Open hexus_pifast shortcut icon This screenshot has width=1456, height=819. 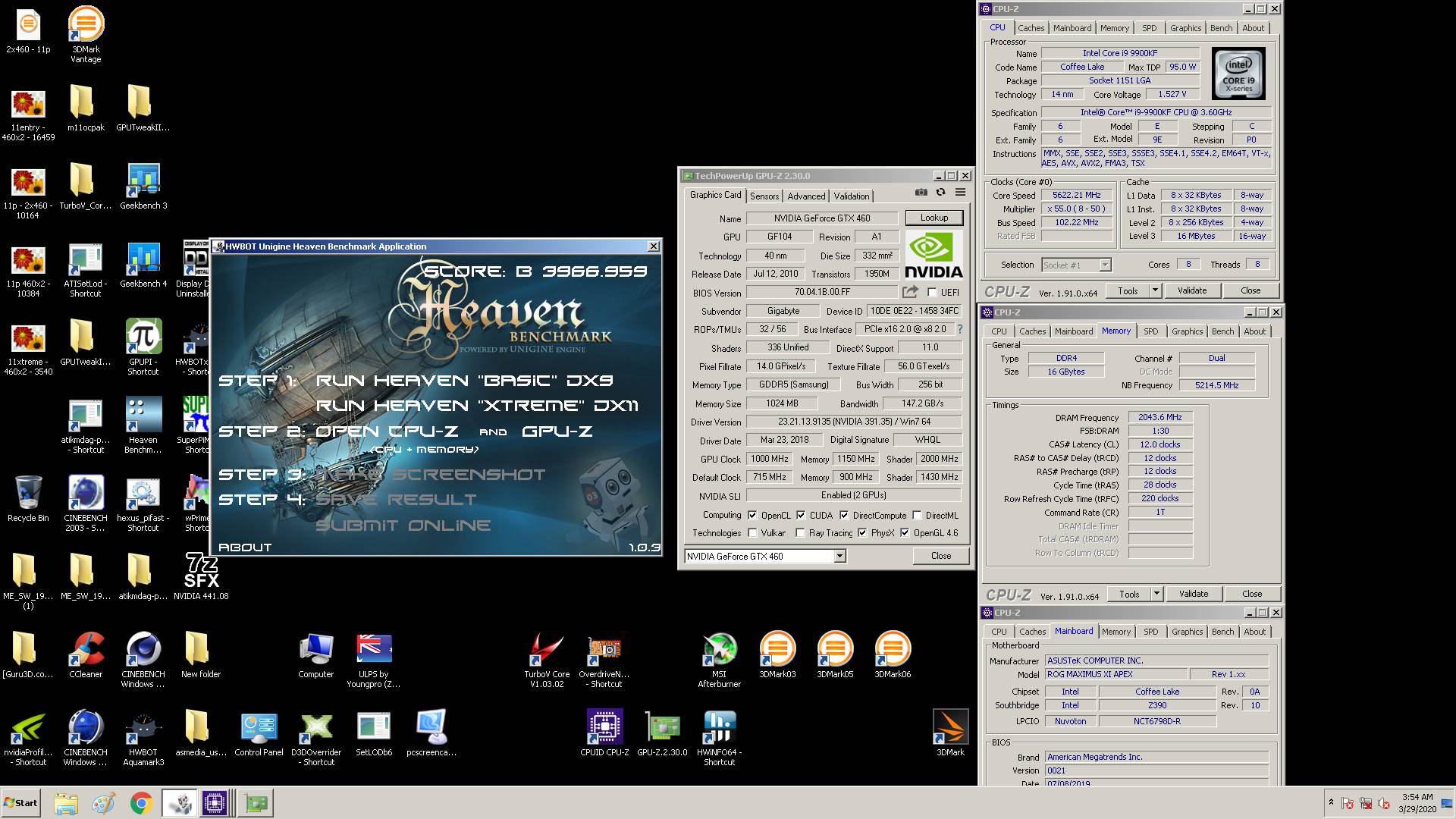click(143, 503)
